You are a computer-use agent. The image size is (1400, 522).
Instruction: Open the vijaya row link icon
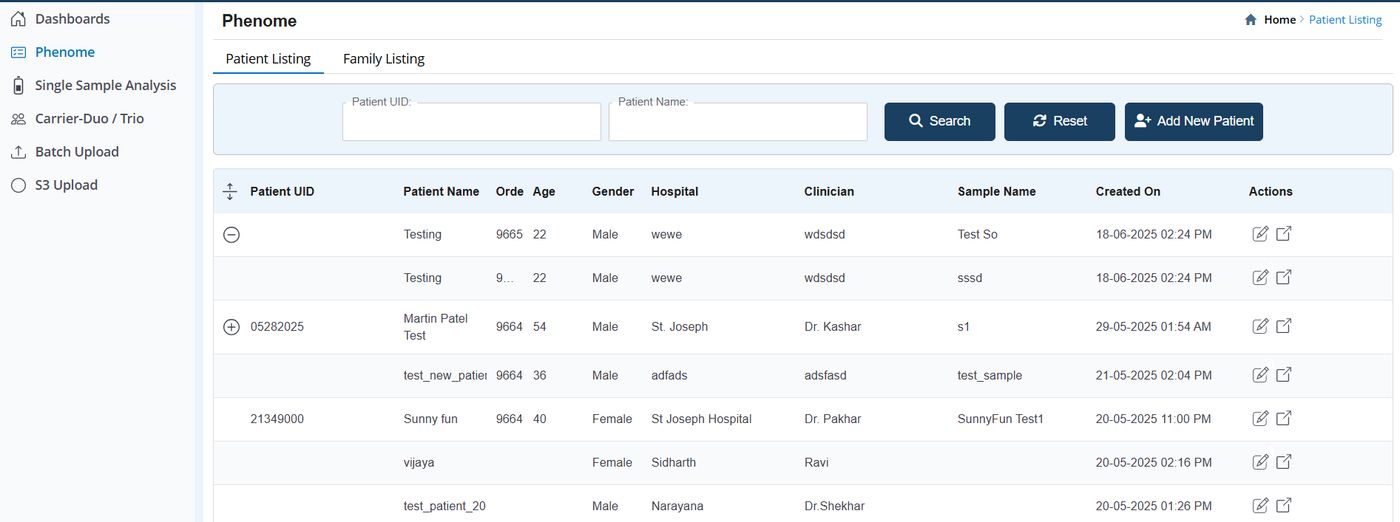pos(1284,462)
